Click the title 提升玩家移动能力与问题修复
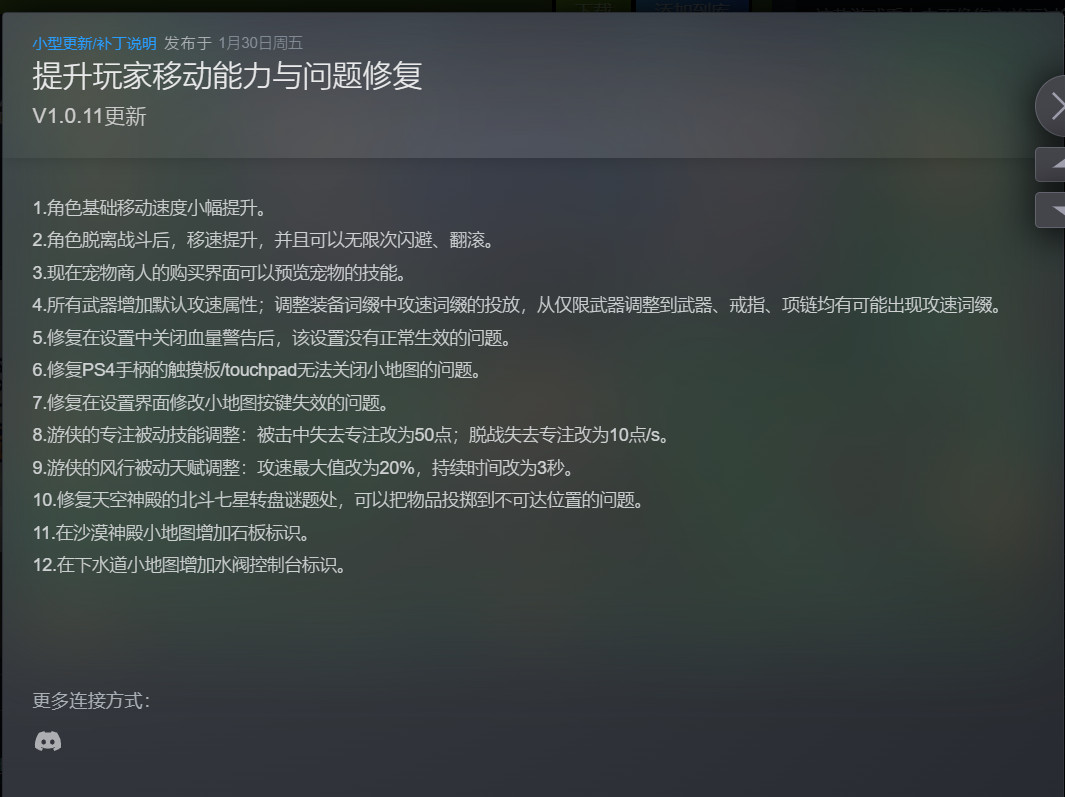The width and height of the screenshot is (1065, 797). click(x=227, y=76)
